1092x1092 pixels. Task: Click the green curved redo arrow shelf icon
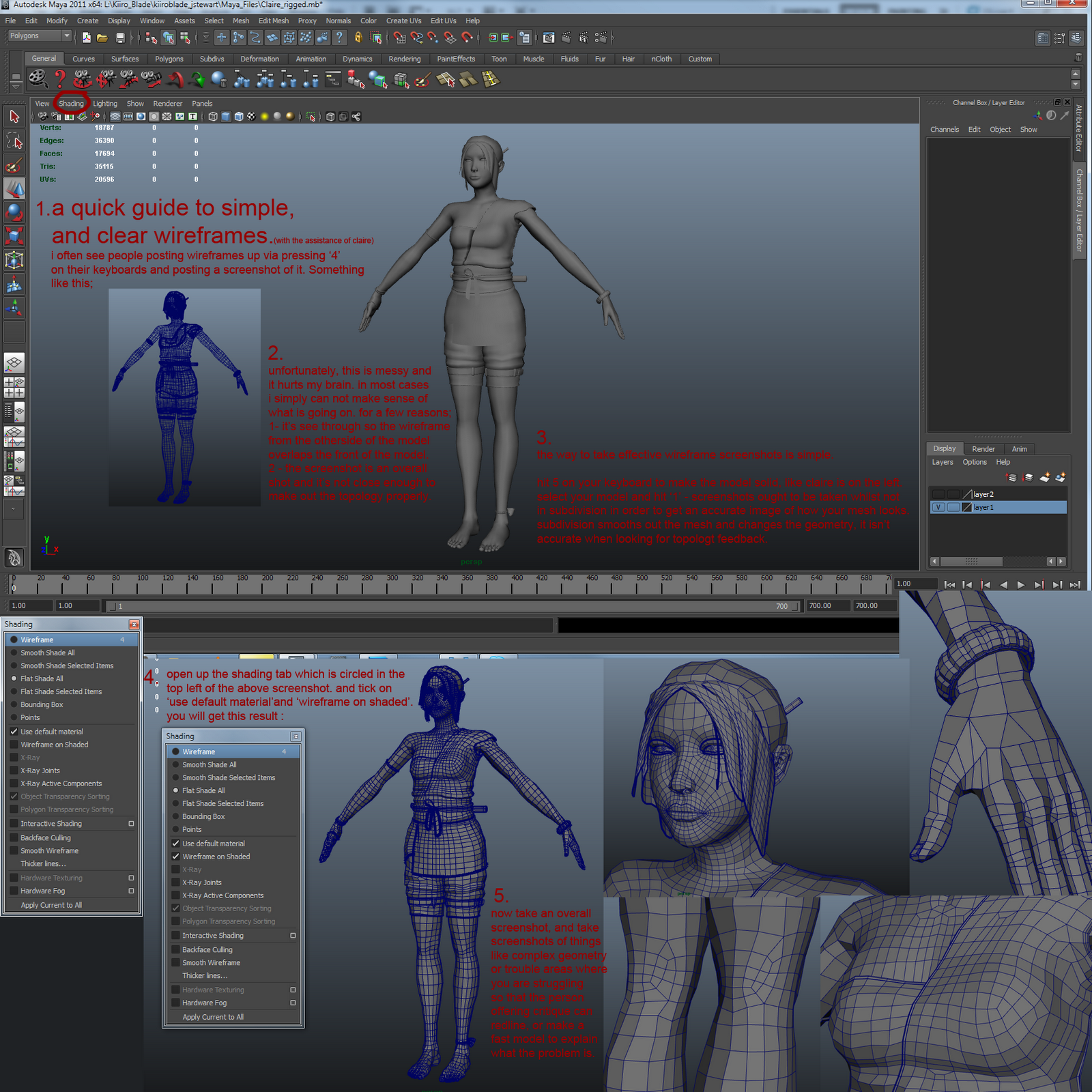tap(197, 80)
